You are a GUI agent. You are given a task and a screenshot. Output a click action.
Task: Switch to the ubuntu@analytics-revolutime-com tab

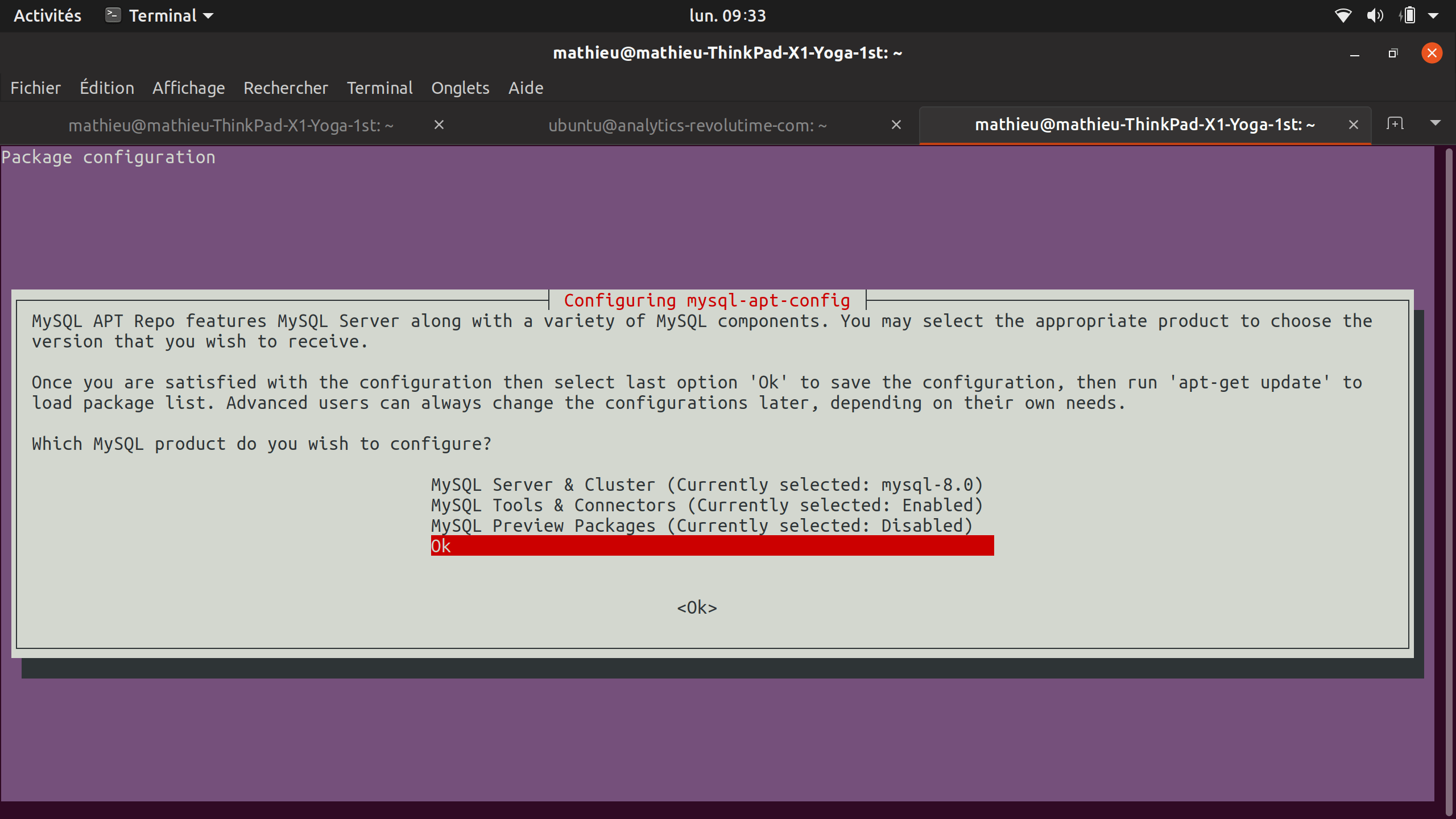coord(687,125)
